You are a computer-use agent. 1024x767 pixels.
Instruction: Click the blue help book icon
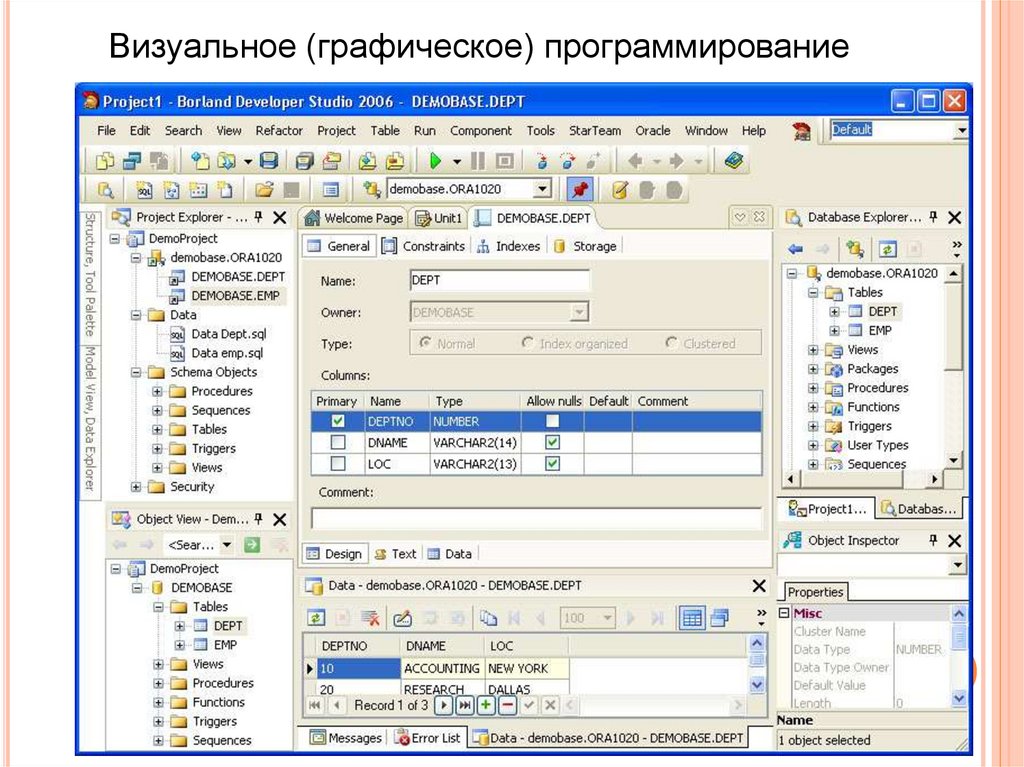pyautogui.click(x=734, y=160)
